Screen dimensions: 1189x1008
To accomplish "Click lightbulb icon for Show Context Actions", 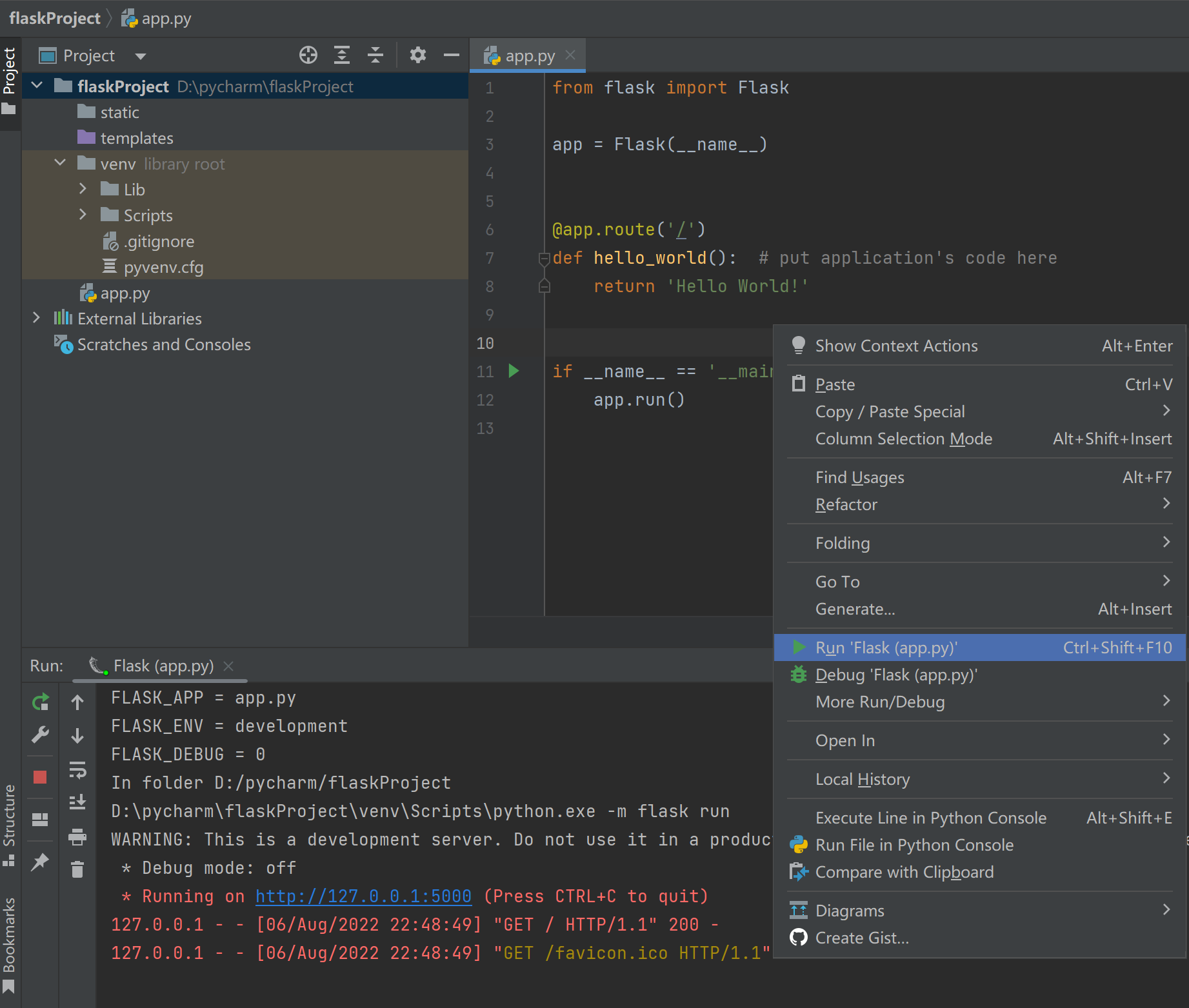I will 799,345.
